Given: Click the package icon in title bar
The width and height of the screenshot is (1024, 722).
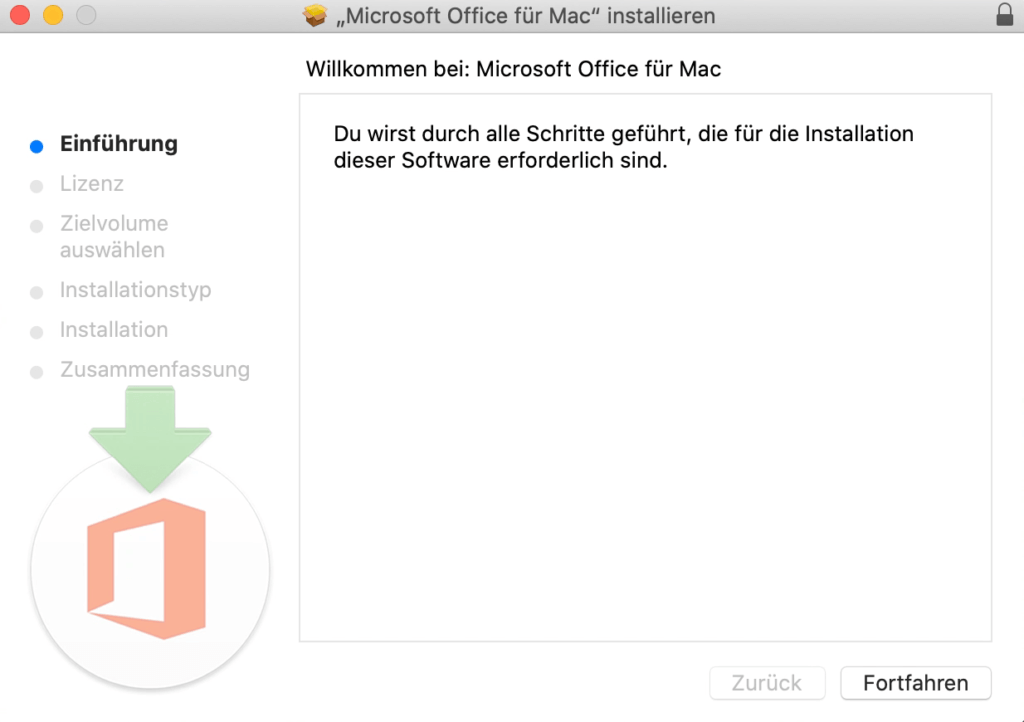Looking at the screenshot, I should (x=315, y=16).
